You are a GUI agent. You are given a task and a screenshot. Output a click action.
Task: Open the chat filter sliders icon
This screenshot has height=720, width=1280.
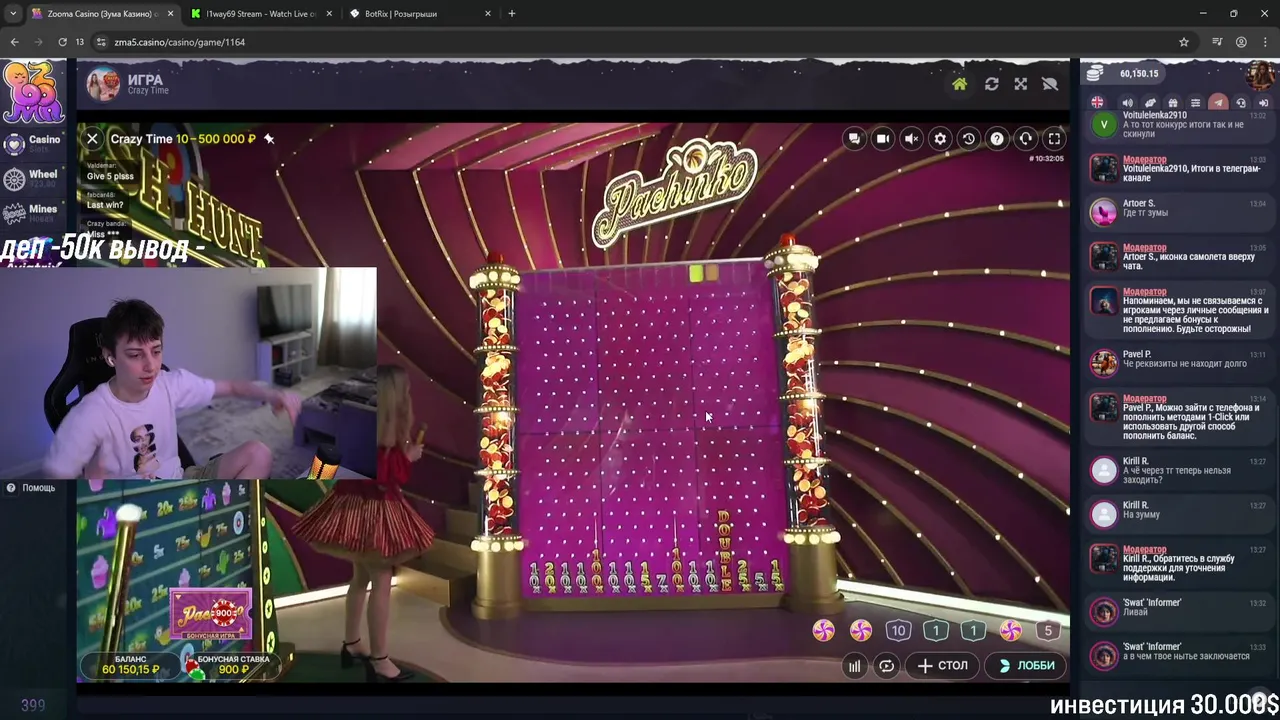coord(1195,103)
